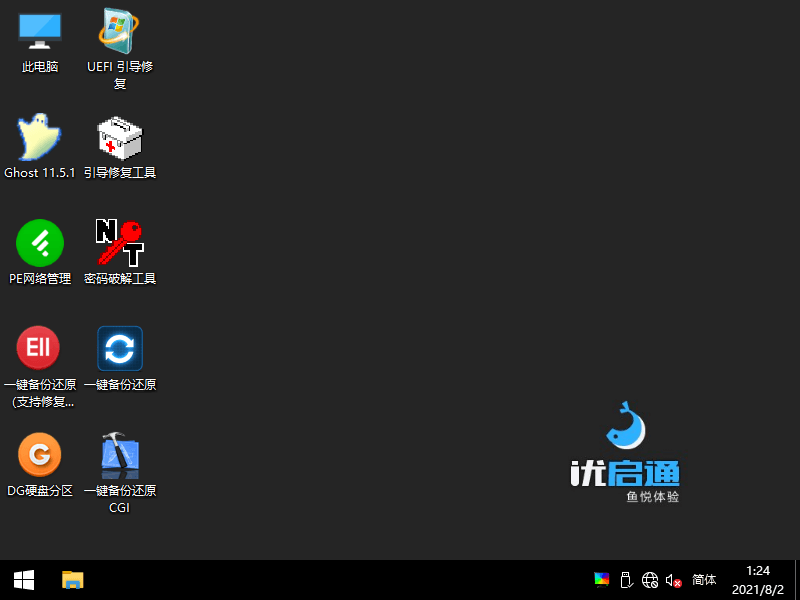This screenshot has height=600, width=800.
Task: Select red EII 一键备份还原(支持修复) icon
Action: click(x=38, y=348)
